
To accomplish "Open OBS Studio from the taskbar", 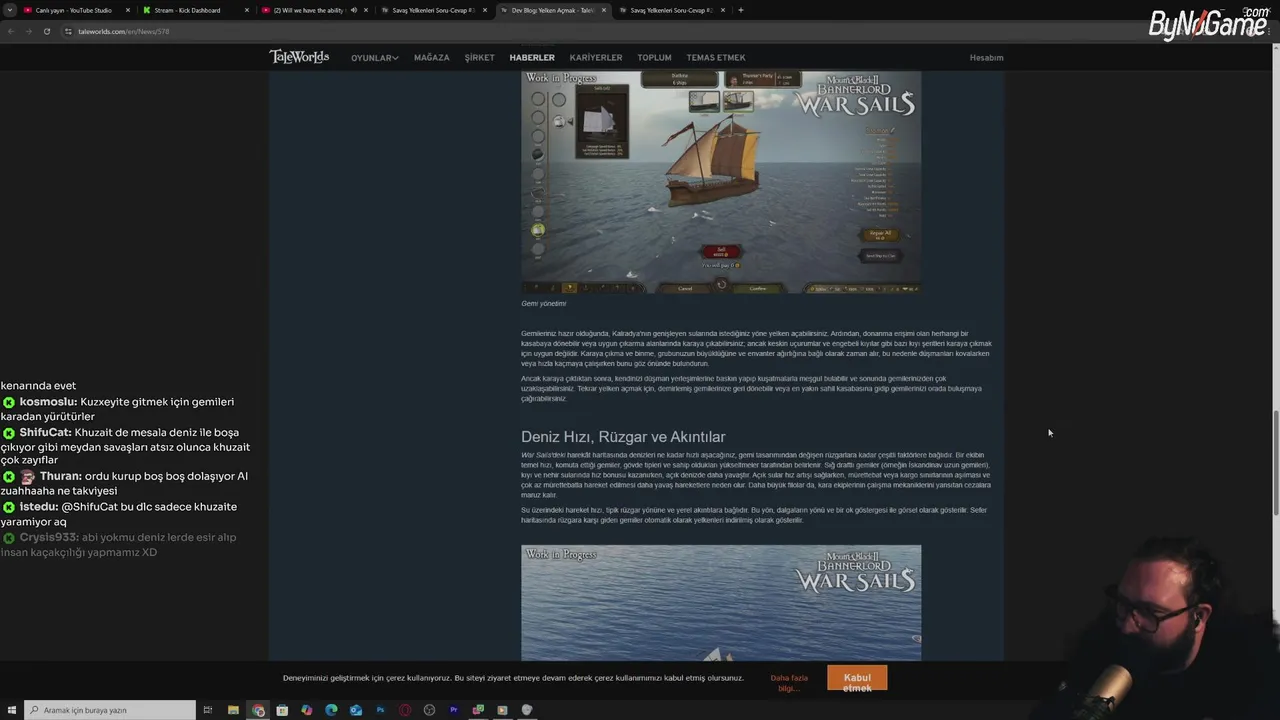I will (x=429, y=710).
